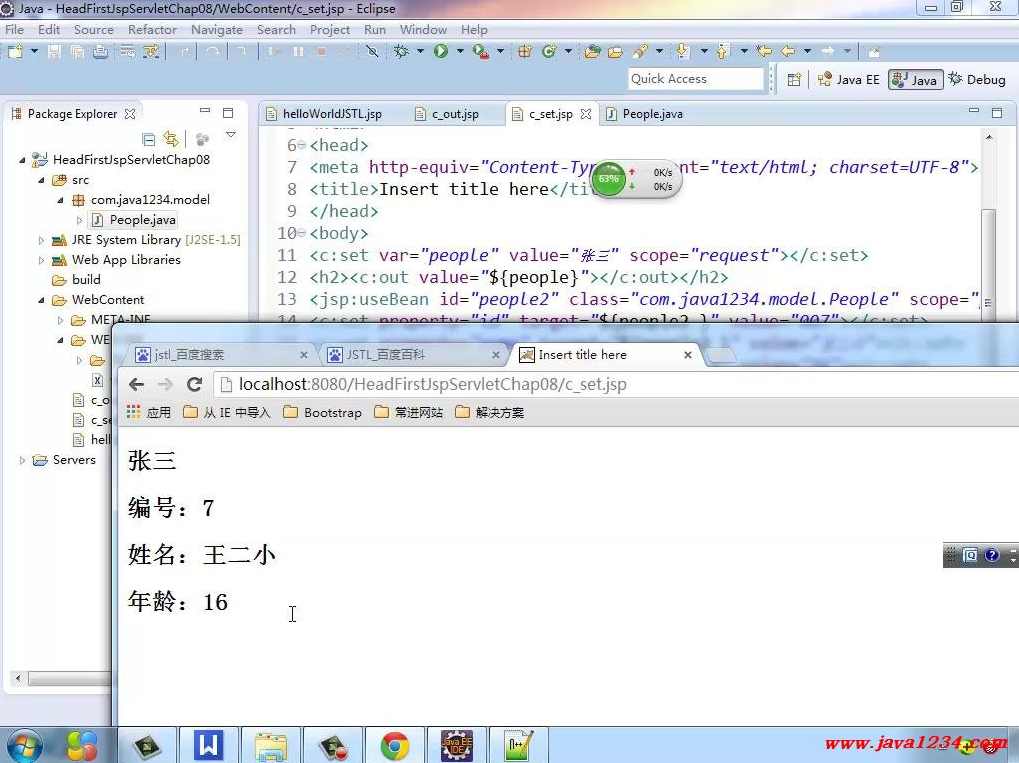1019x763 pixels.
Task: Save the current file using the Save icon
Action: [54, 51]
